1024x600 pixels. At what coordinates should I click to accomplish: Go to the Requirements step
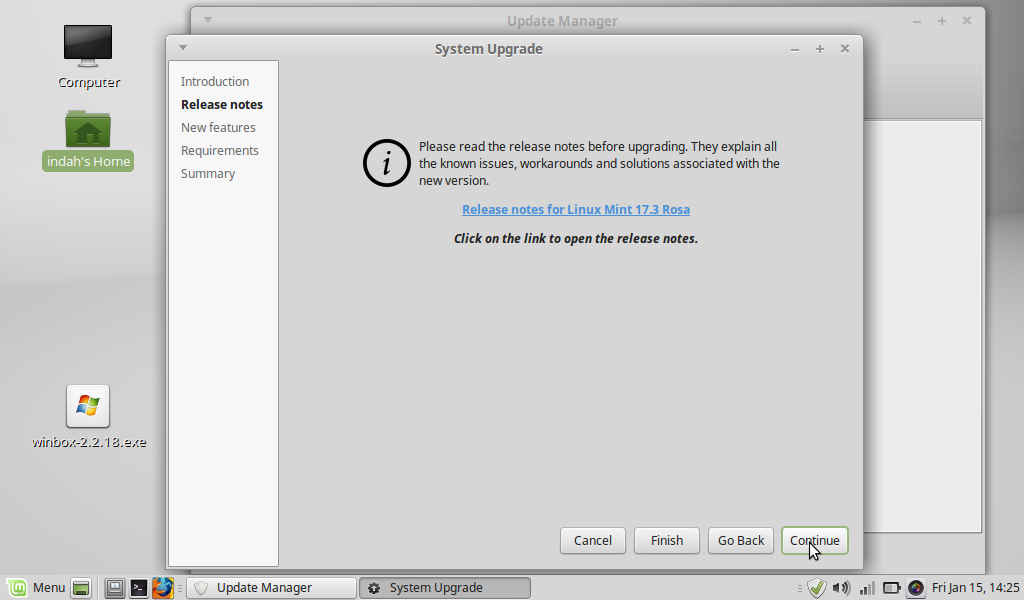219,150
